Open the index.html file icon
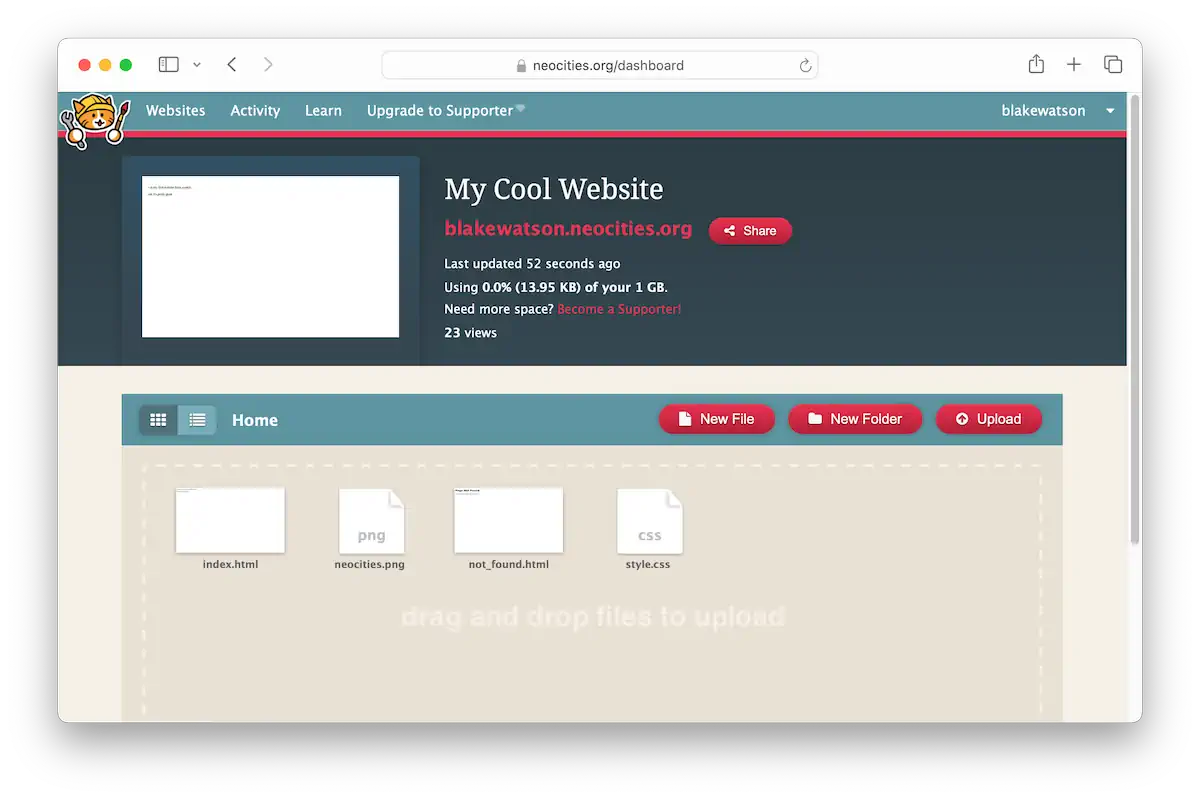This screenshot has height=799, width=1199. pyautogui.click(x=229, y=519)
